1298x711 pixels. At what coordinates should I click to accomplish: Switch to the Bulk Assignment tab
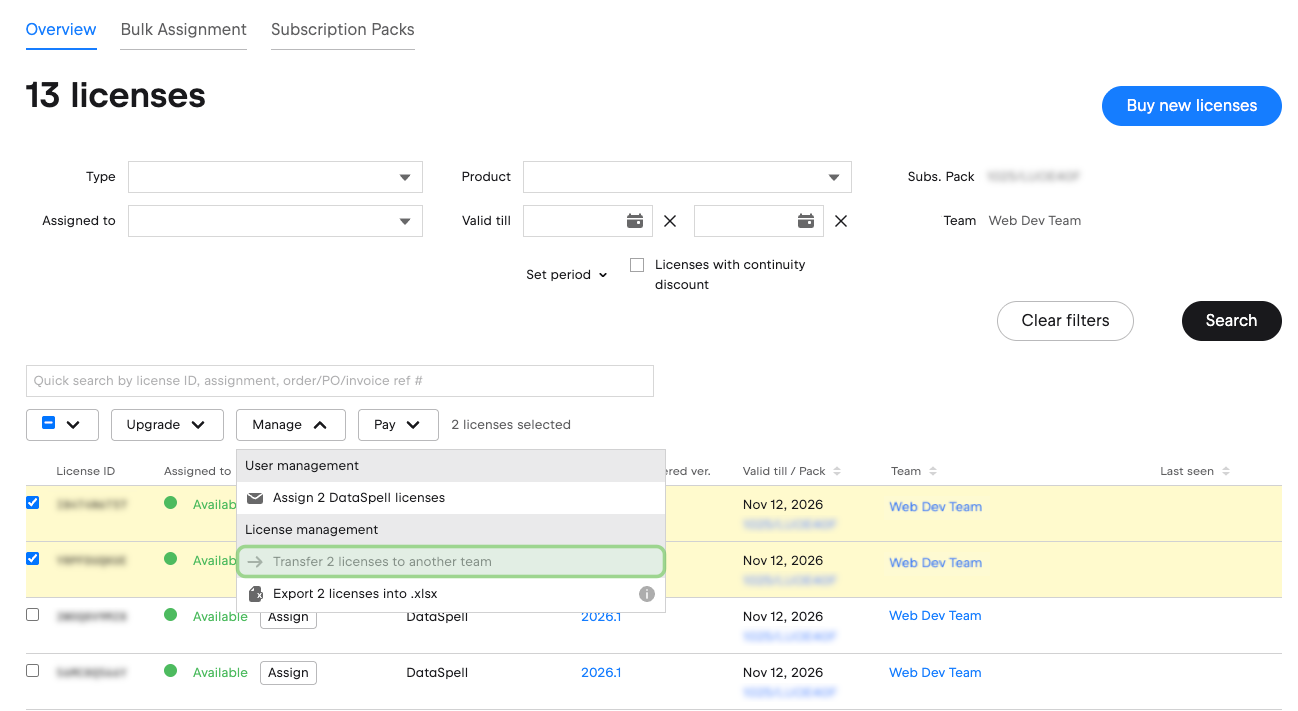pyautogui.click(x=184, y=29)
